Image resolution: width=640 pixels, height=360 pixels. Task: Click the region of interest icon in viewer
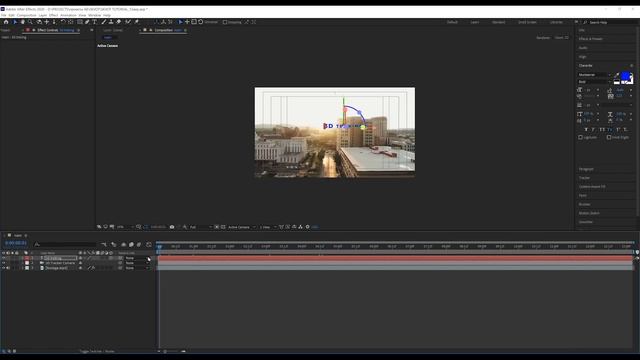tap(217, 227)
